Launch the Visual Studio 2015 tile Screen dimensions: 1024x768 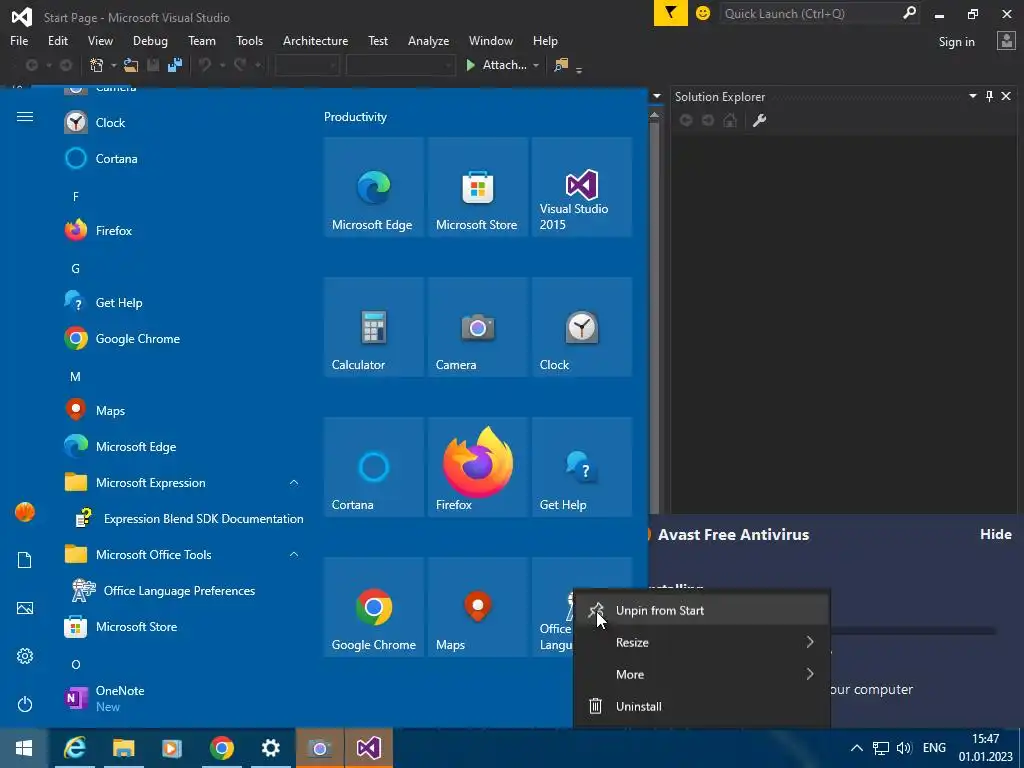coord(582,187)
